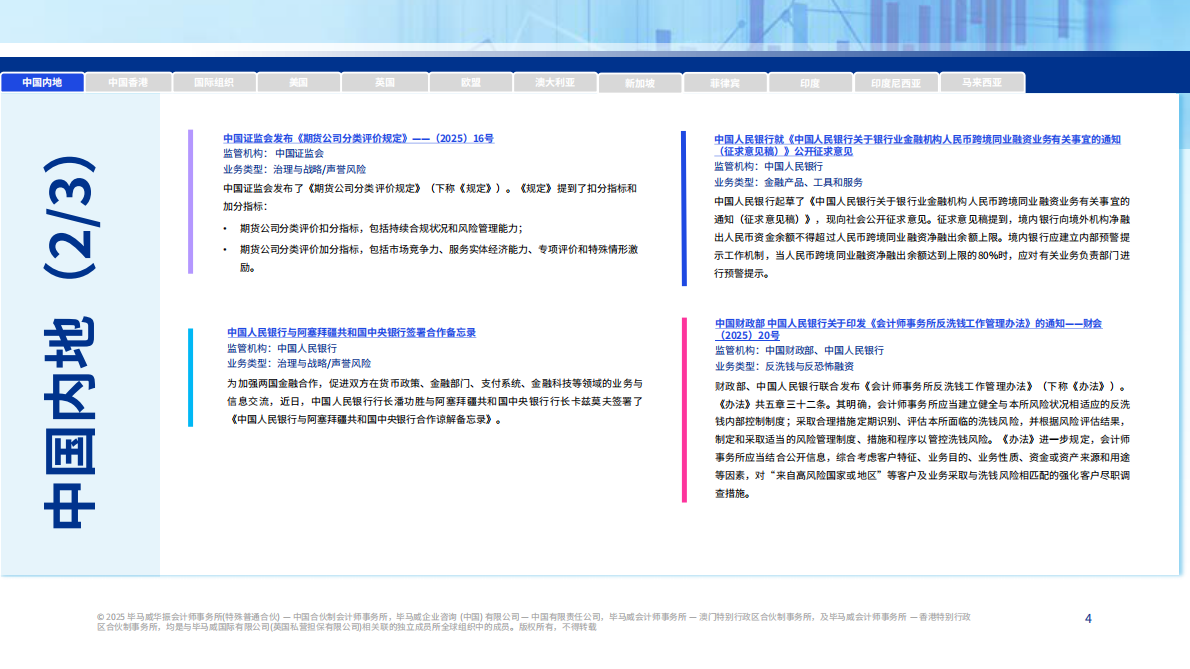
Task: Open the 期货公司分类评价规定 headline link
Action: pos(358,139)
